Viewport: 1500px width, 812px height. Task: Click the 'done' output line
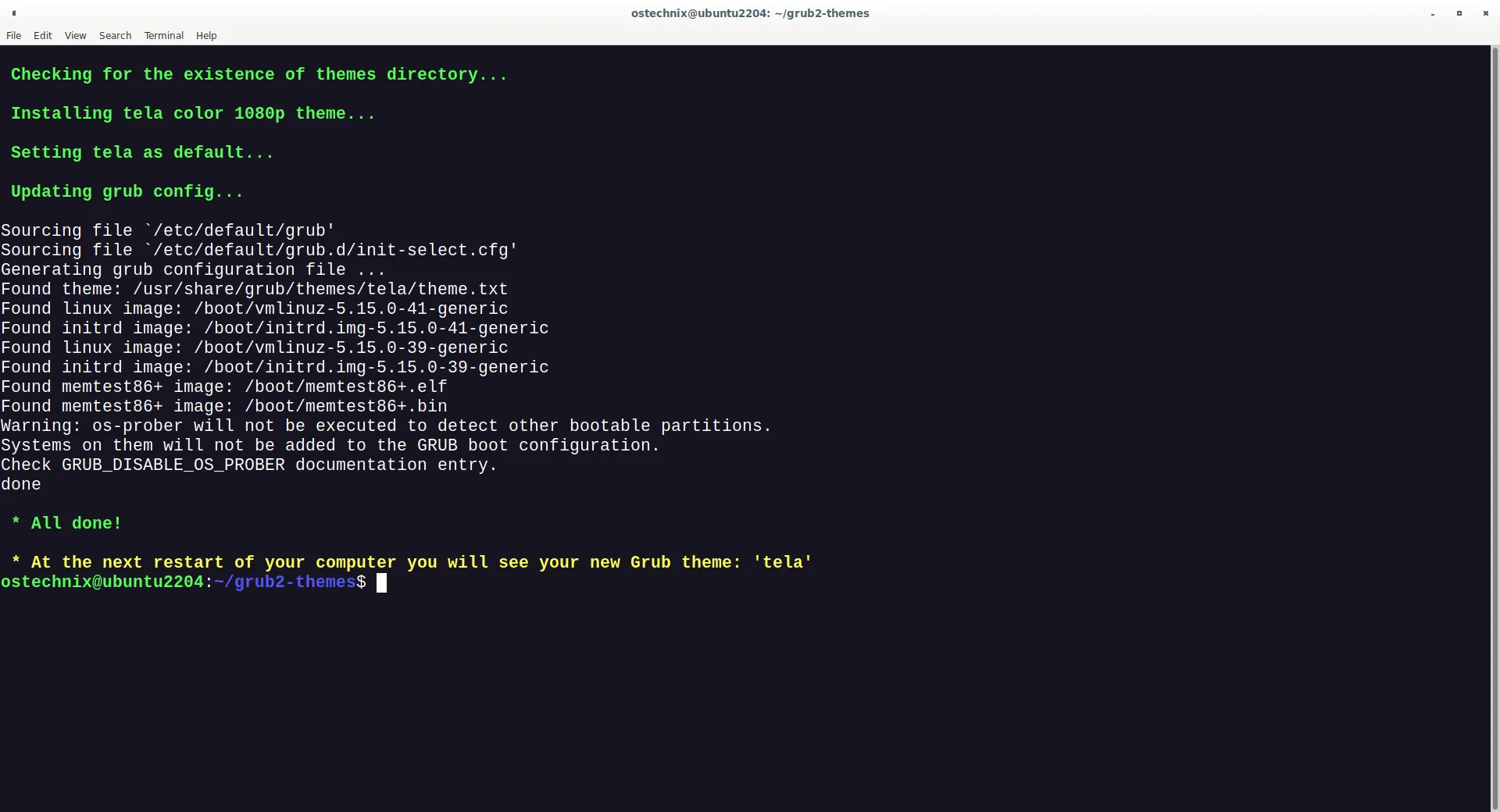20,484
